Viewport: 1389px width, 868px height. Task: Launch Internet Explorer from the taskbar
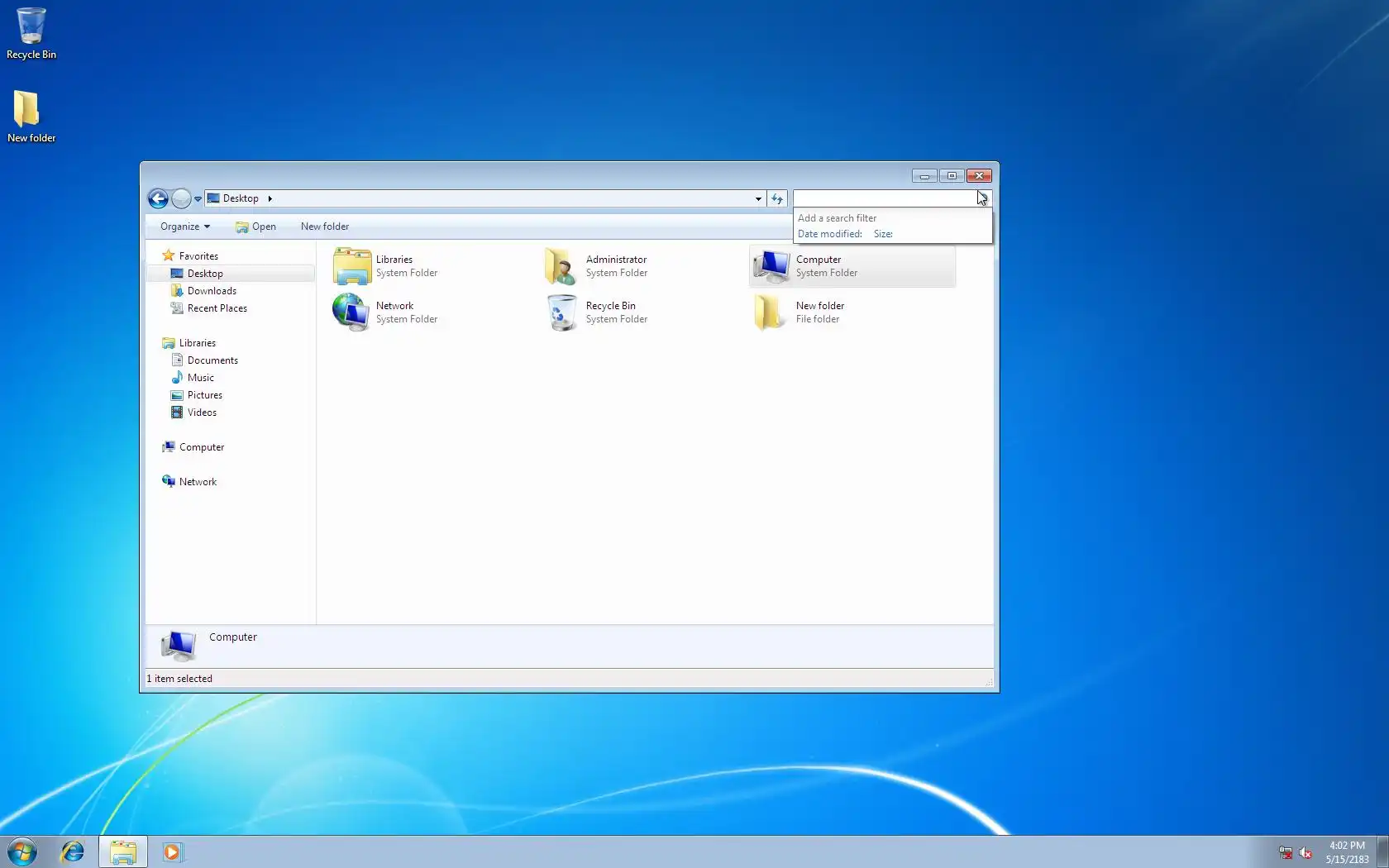[73, 852]
